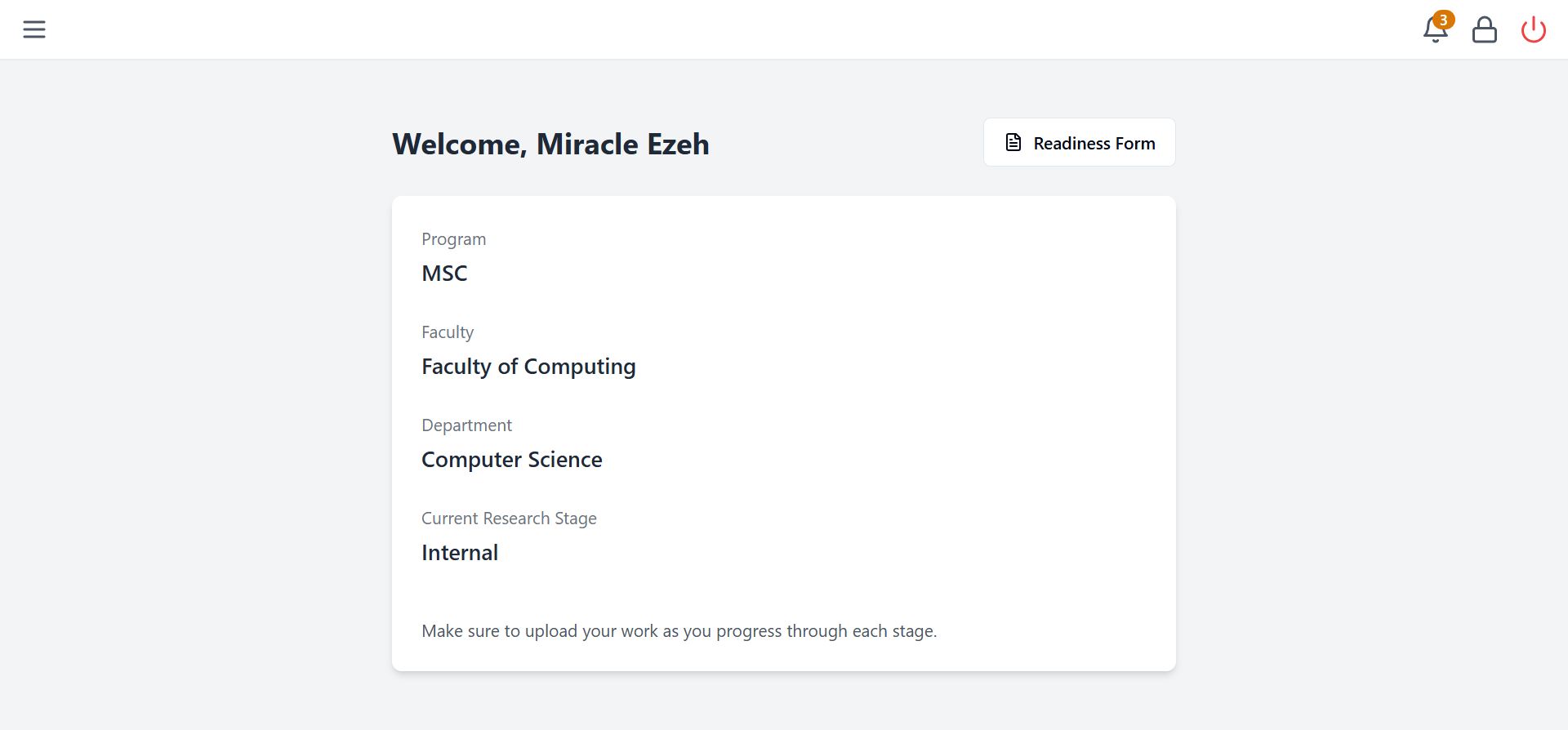
Task: Select the Internal research stage value
Action: click(460, 553)
